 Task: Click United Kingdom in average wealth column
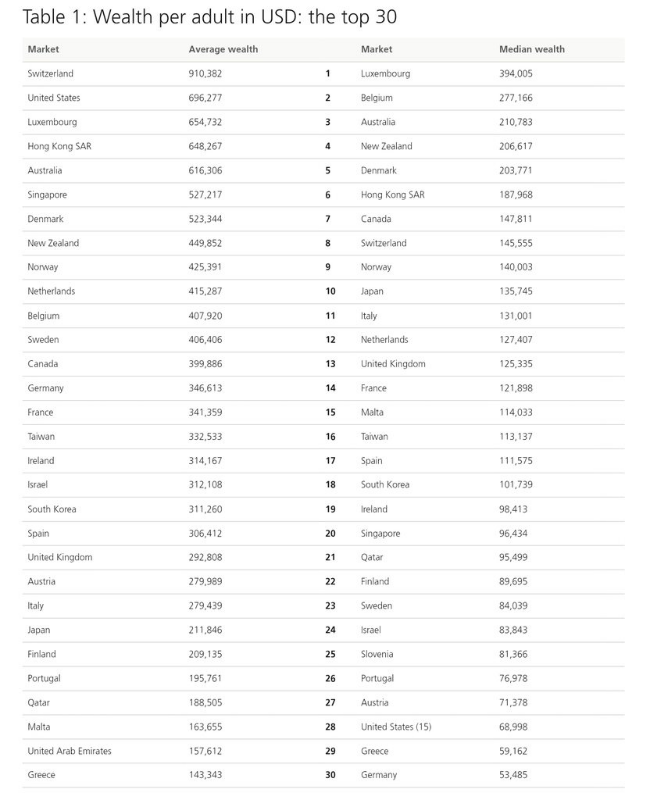[60, 557]
